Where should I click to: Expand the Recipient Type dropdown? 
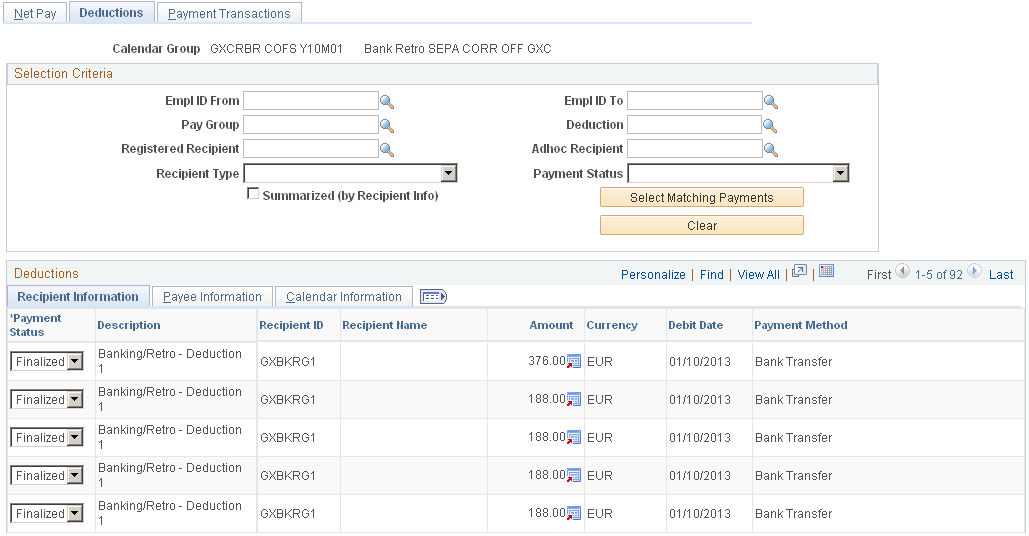coord(449,173)
